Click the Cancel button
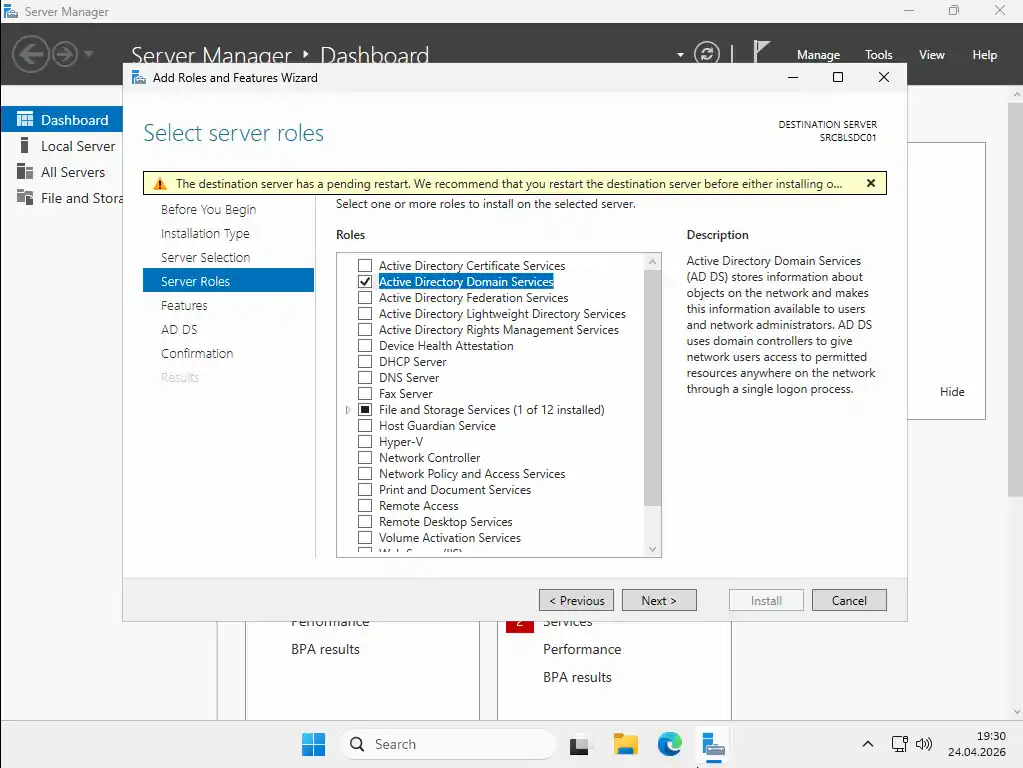The width and height of the screenshot is (1023, 768). click(x=849, y=600)
